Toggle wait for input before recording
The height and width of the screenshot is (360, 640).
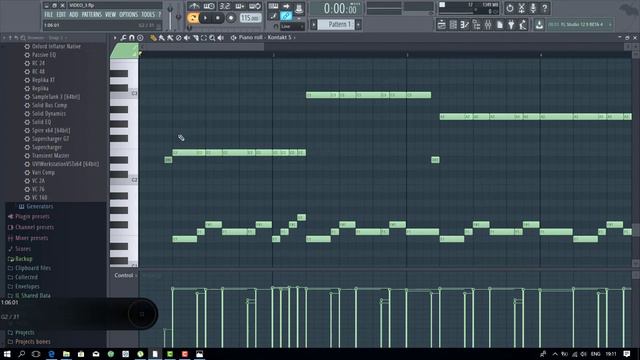[209, 7]
